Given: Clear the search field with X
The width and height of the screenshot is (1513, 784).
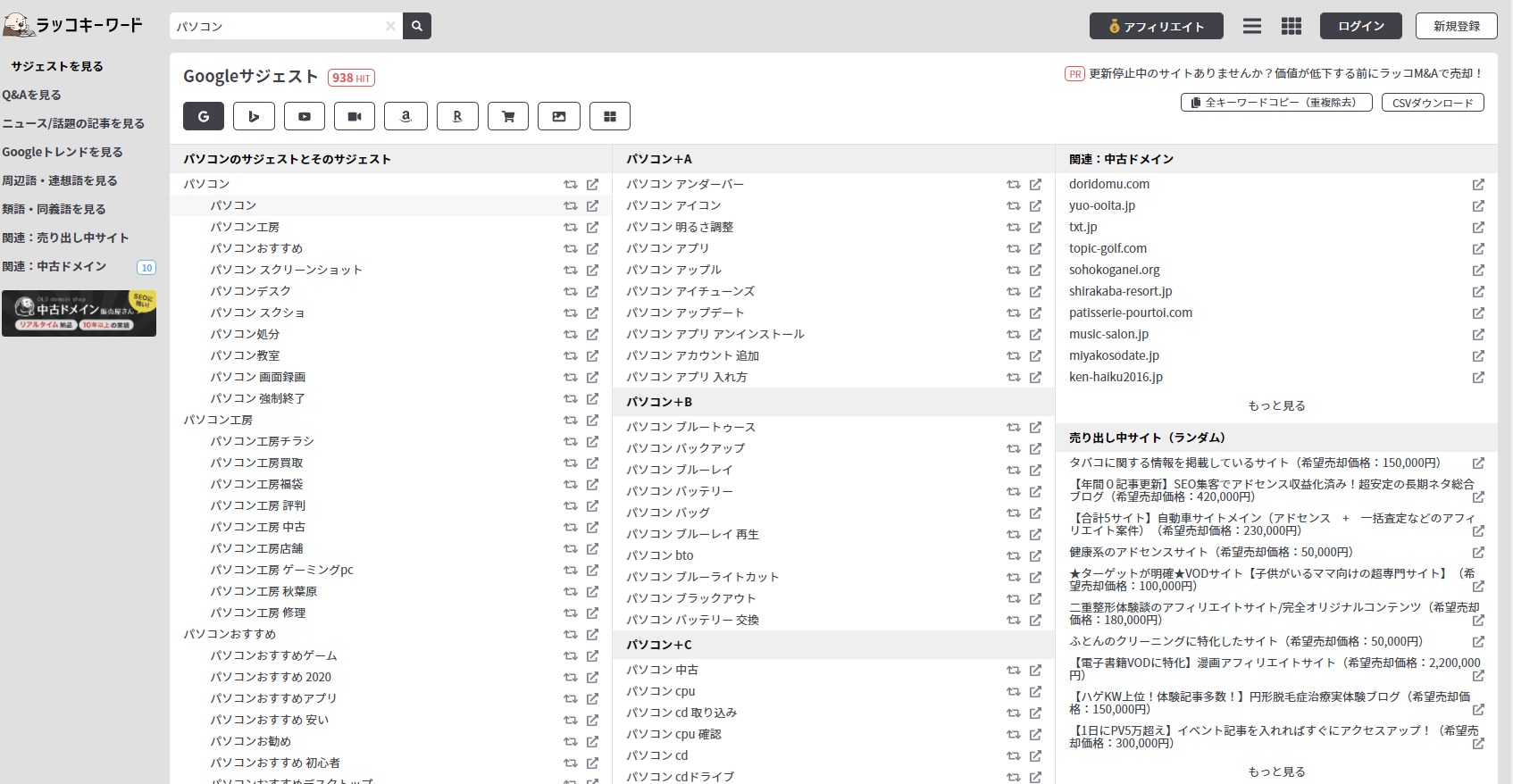Looking at the screenshot, I should 390,26.
